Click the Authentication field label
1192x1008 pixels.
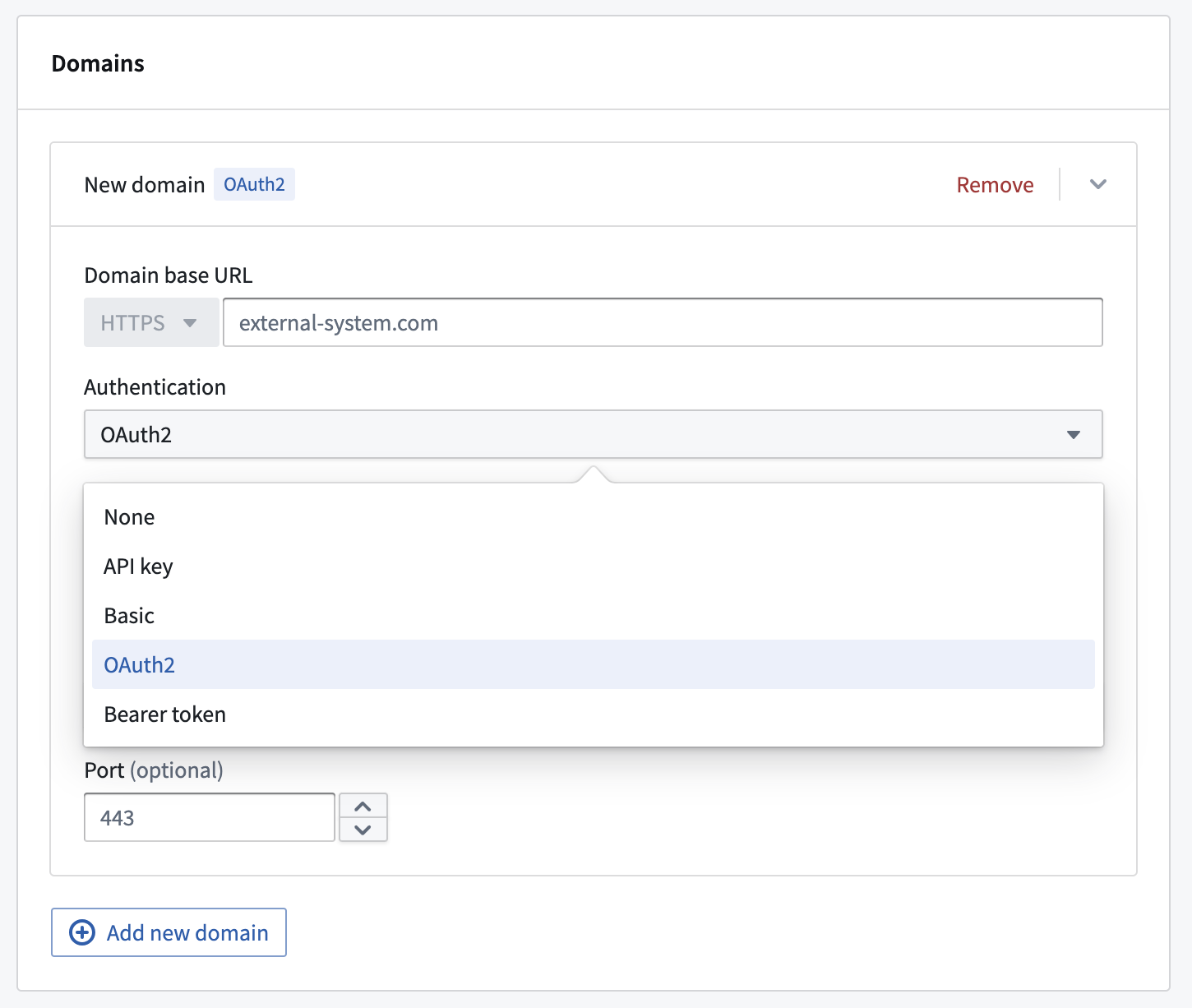[x=155, y=387]
